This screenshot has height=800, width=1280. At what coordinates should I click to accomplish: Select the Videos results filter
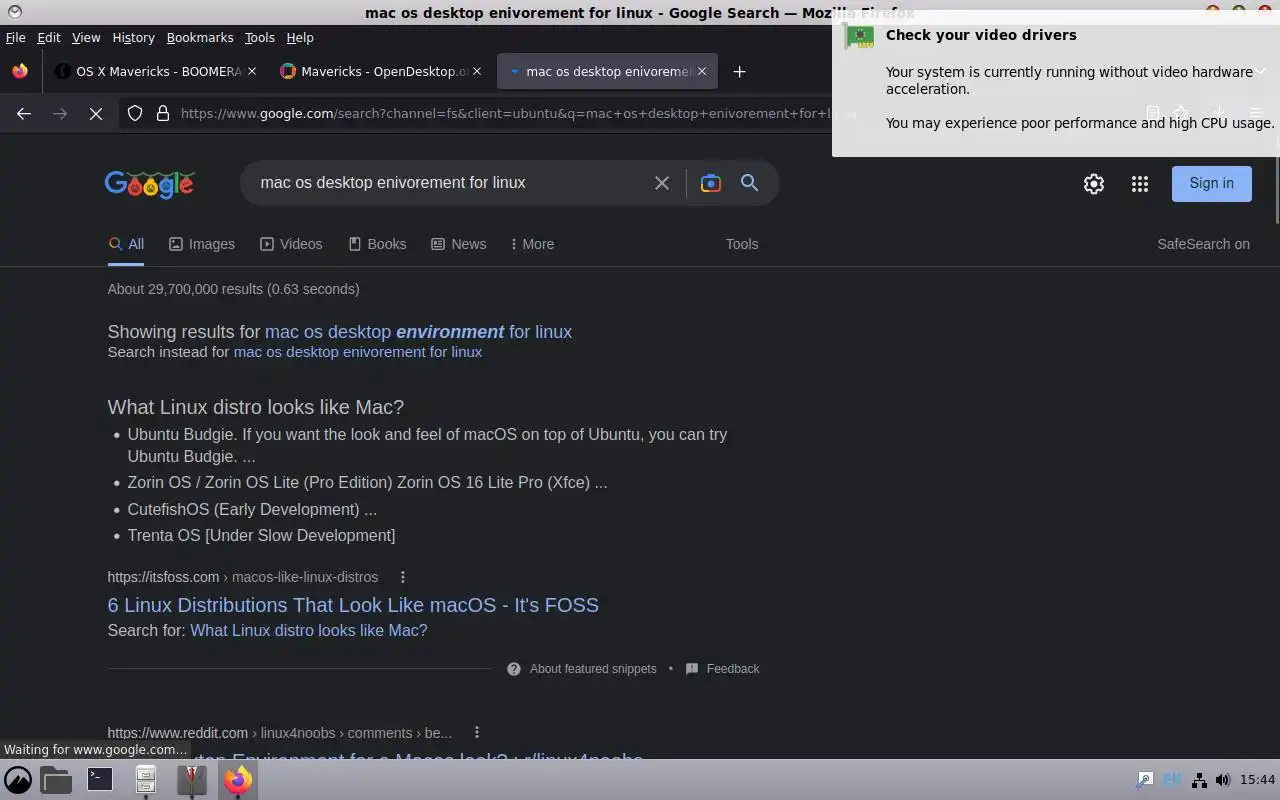291,244
